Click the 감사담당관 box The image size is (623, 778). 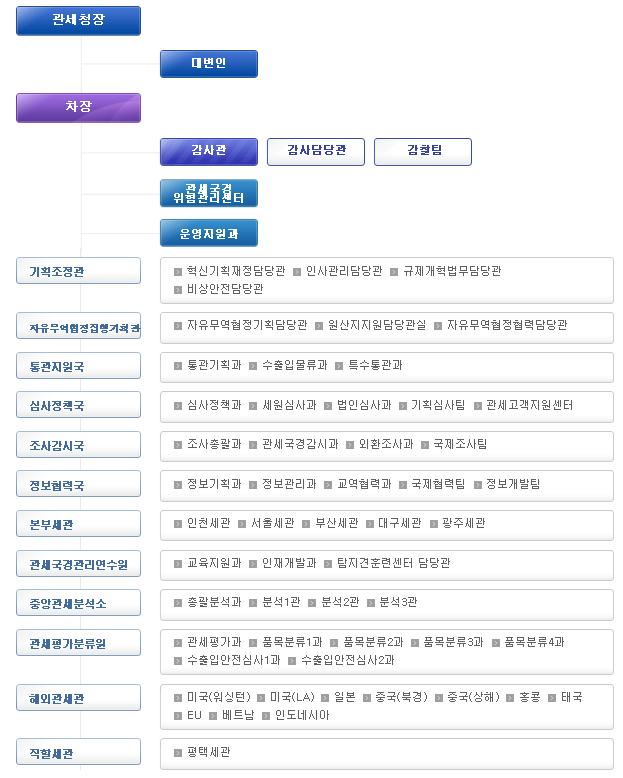316,152
